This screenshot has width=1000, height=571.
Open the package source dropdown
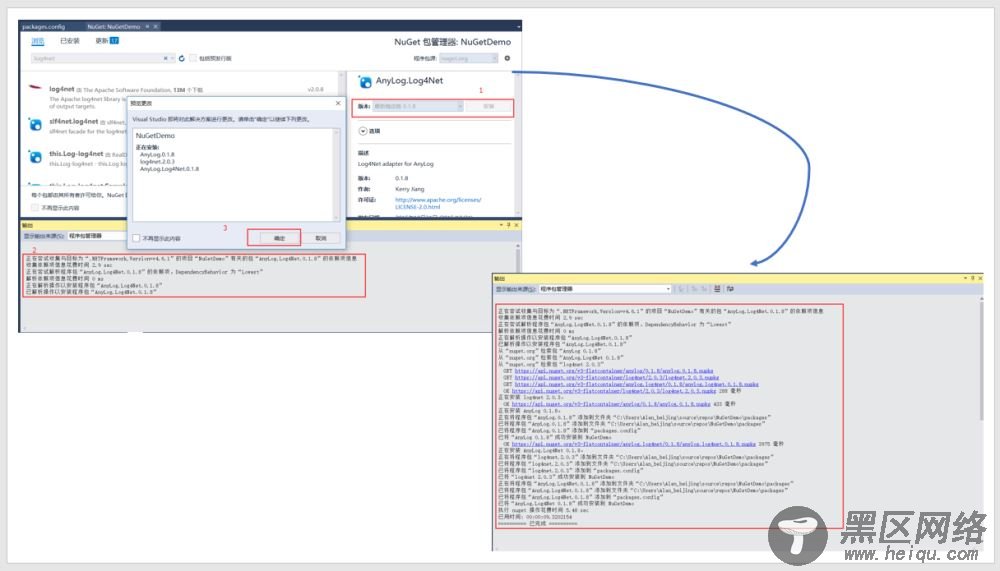coord(468,58)
